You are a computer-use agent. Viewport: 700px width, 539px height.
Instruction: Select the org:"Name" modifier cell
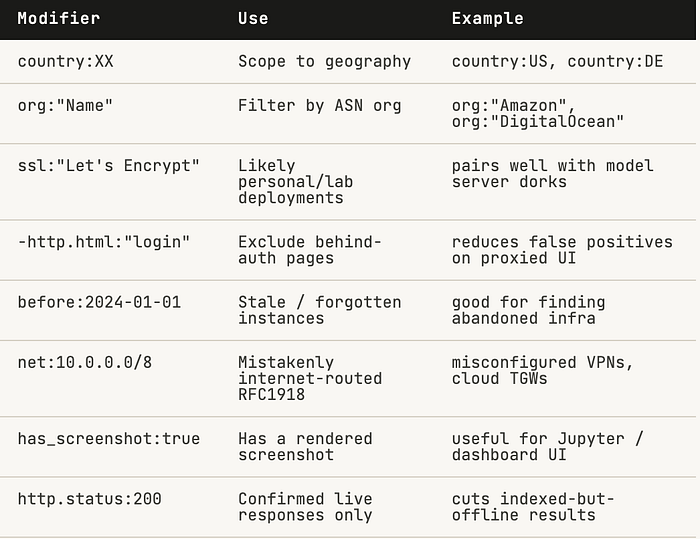65,106
